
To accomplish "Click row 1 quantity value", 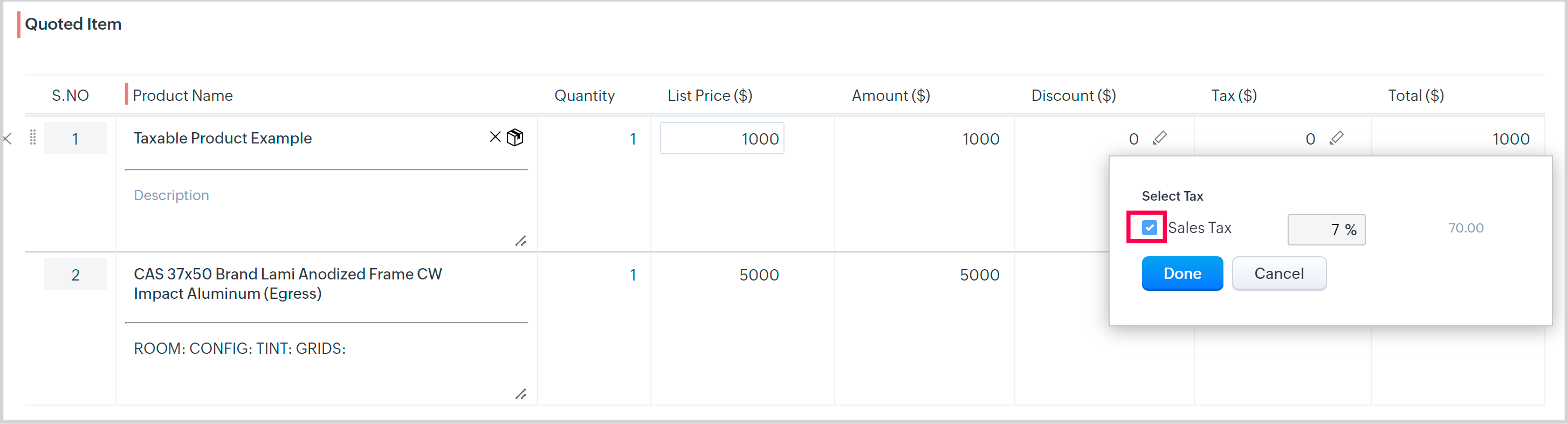I will pyautogui.click(x=632, y=139).
